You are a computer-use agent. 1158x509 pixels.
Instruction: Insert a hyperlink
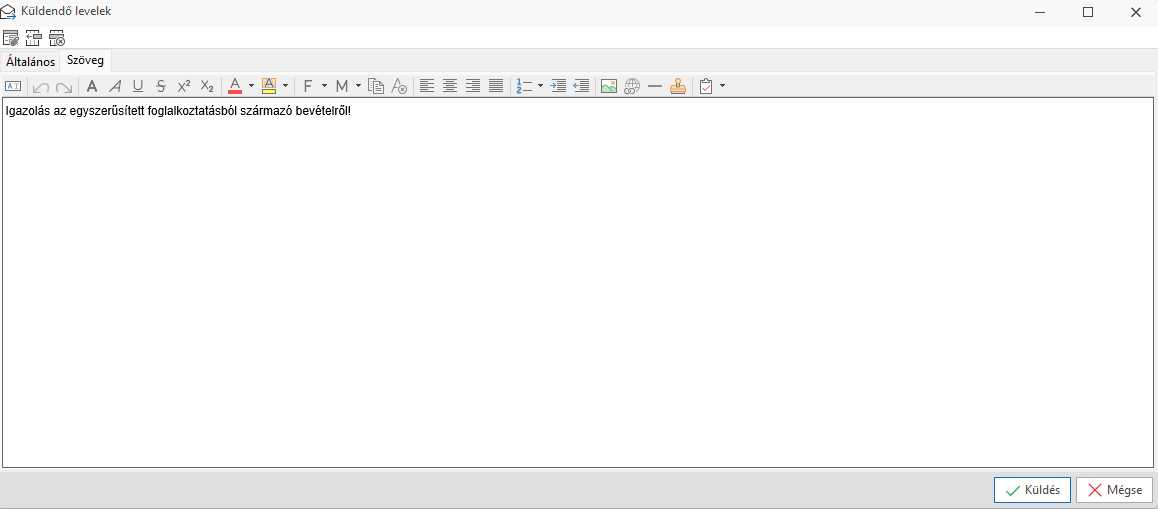(632, 86)
